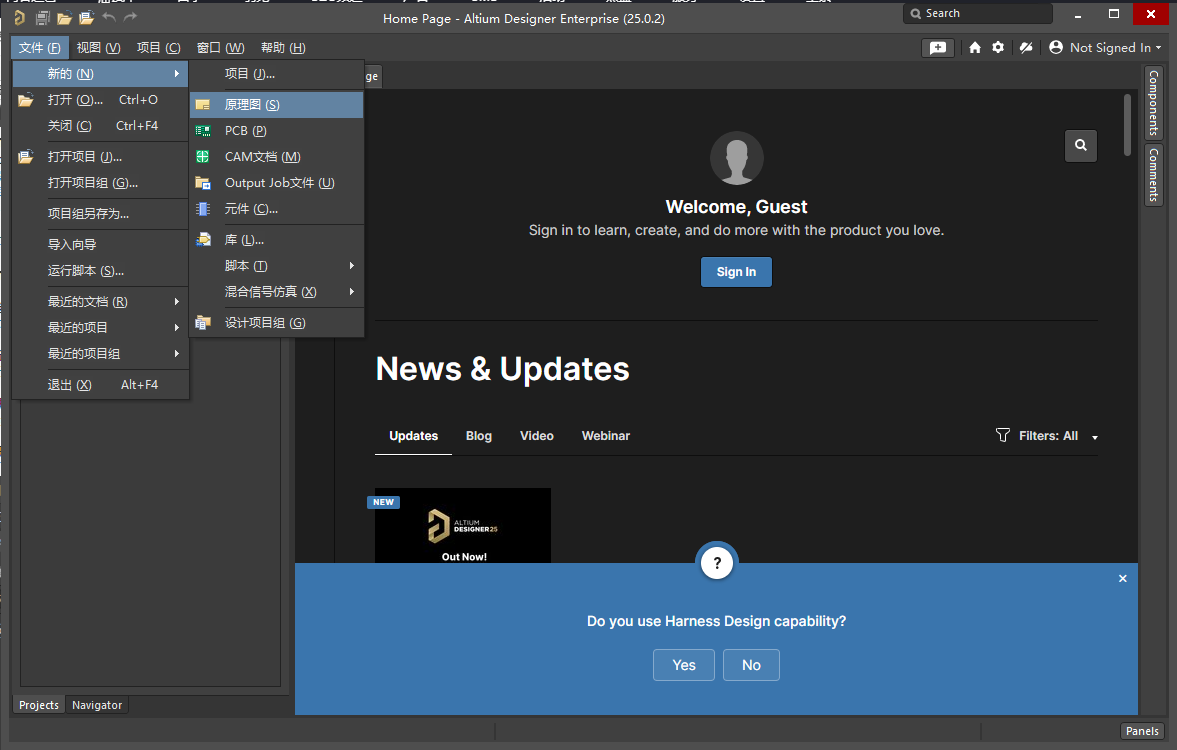Choose 打开 (O)... from the file menu
The image size is (1177, 750).
[101, 100]
